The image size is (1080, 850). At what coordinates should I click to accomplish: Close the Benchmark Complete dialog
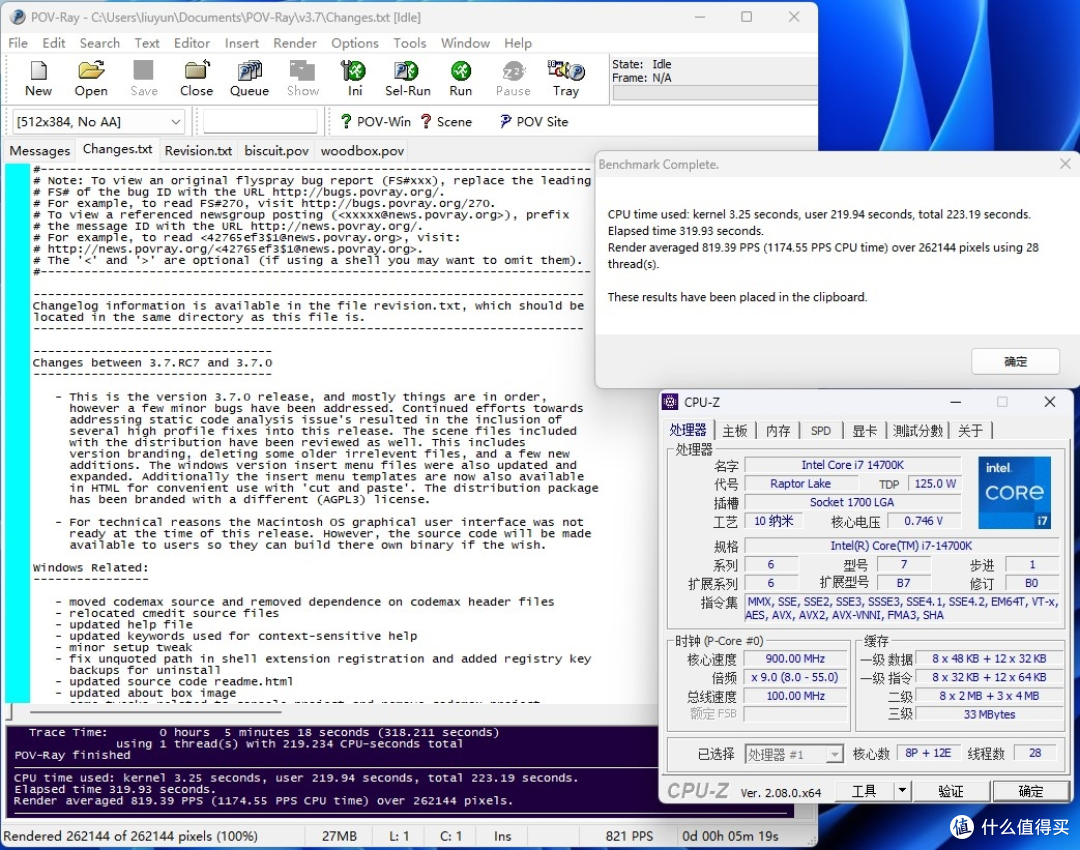pos(1065,164)
